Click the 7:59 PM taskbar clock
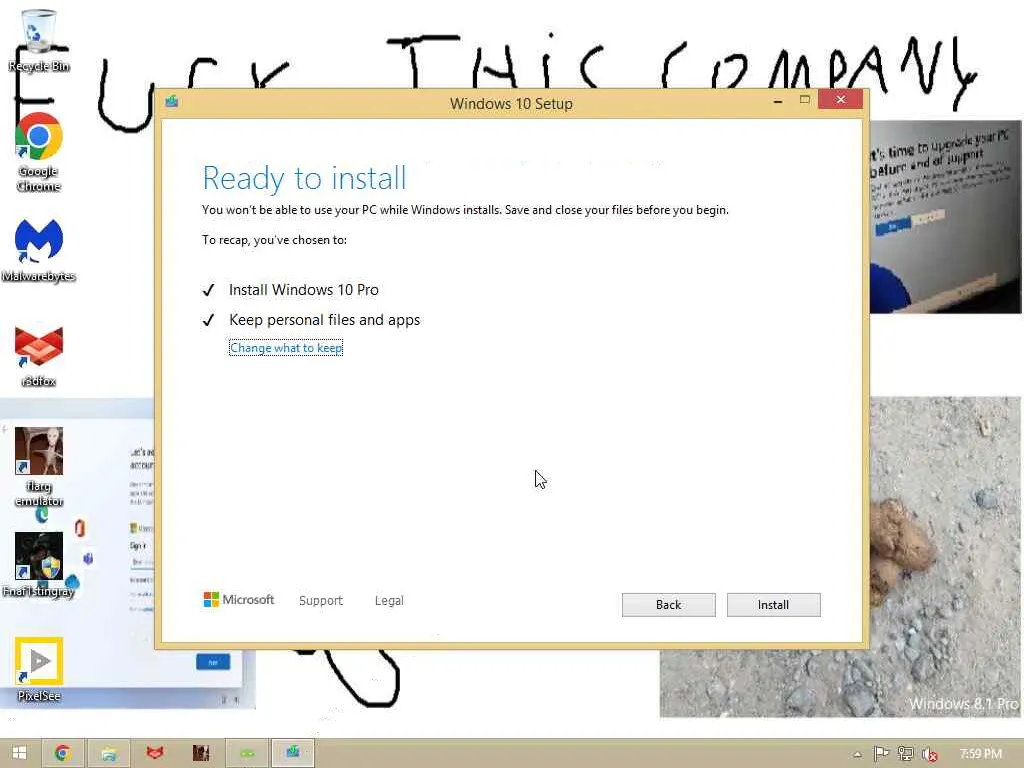The width and height of the screenshot is (1024, 768). click(x=981, y=754)
